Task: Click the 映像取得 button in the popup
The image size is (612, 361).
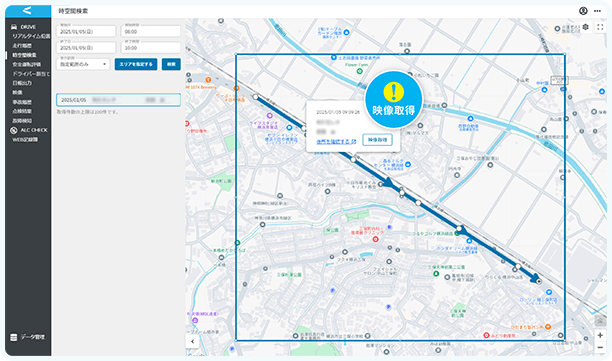Action: click(377, 140)
